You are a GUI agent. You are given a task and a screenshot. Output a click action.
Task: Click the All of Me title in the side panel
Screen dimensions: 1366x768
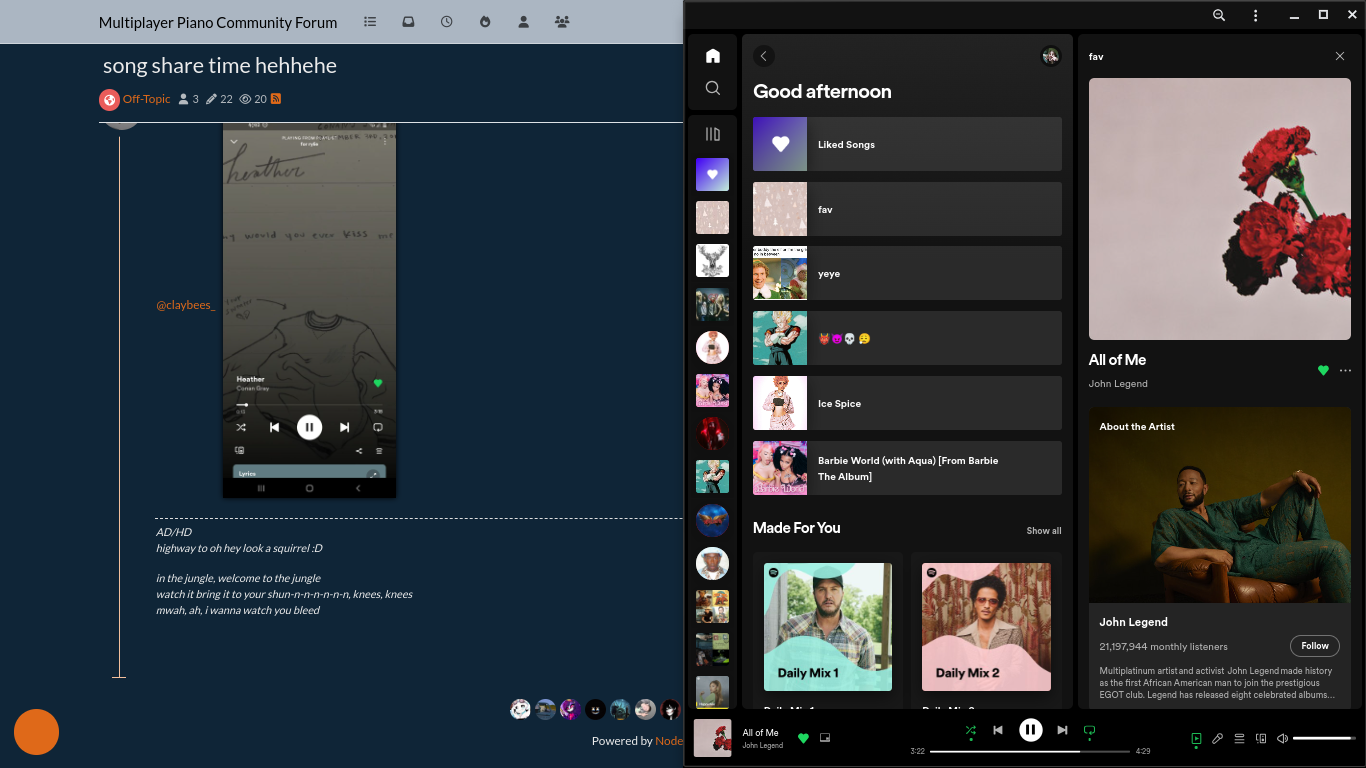coord(1118,360)
